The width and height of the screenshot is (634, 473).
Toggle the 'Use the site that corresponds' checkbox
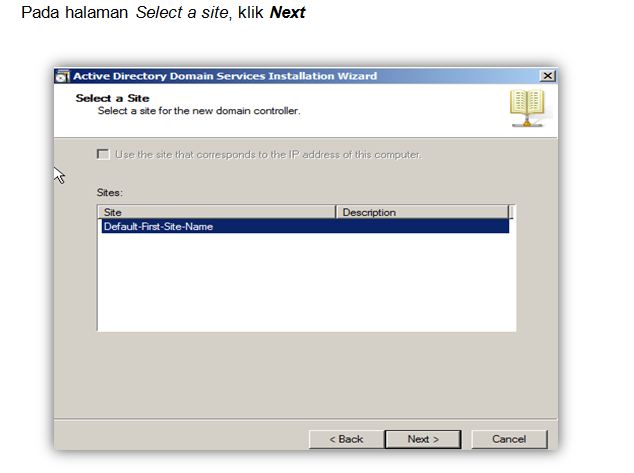click(x=103, y=154)
